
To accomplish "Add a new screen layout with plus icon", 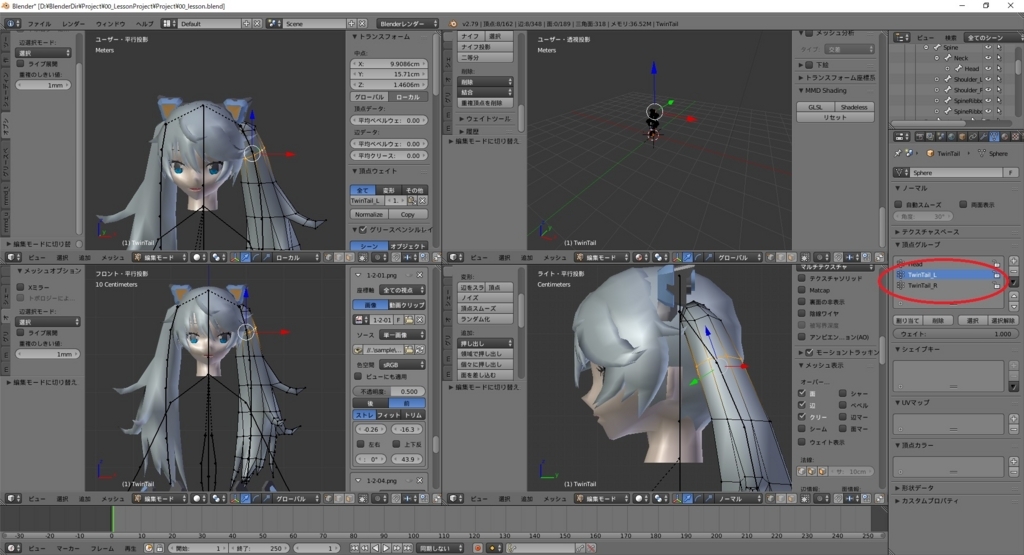I will click(x=246, y=24).
